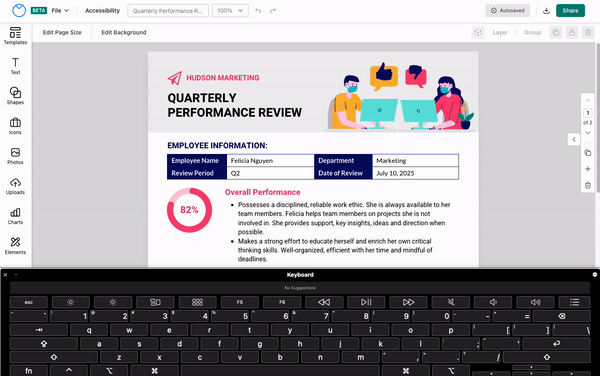Screen dimensions: 600x376
Task: Redo the last action
Action: pyautogui.click(x=273, y=11)
